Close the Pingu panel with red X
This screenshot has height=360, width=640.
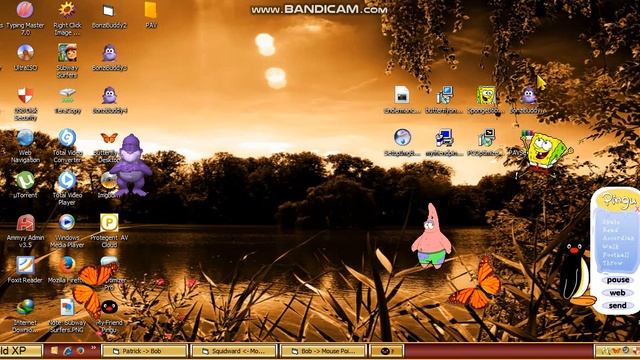pyautogui.click(x=637, y=209)
